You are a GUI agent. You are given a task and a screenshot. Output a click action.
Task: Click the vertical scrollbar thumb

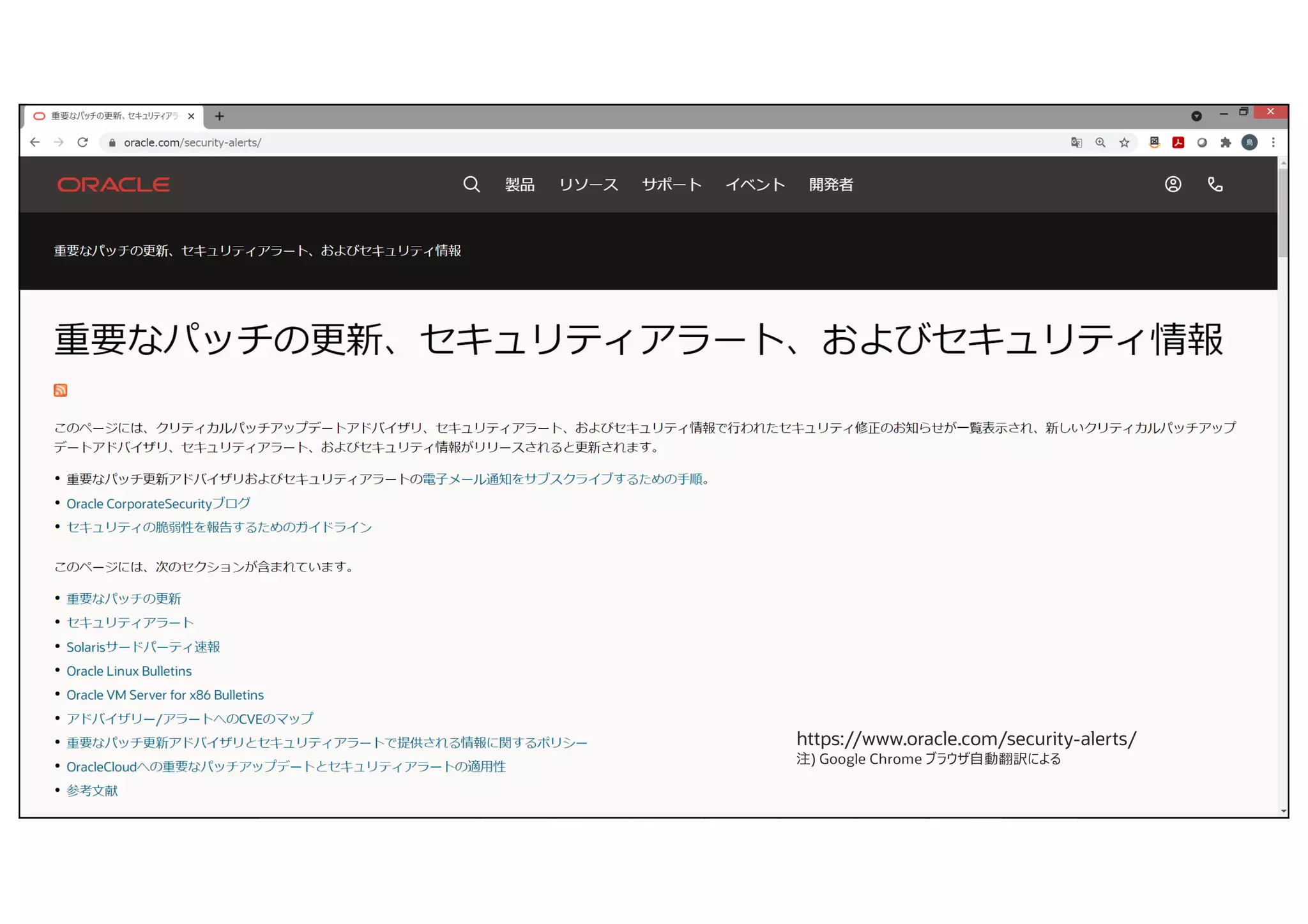(1282, 213)
